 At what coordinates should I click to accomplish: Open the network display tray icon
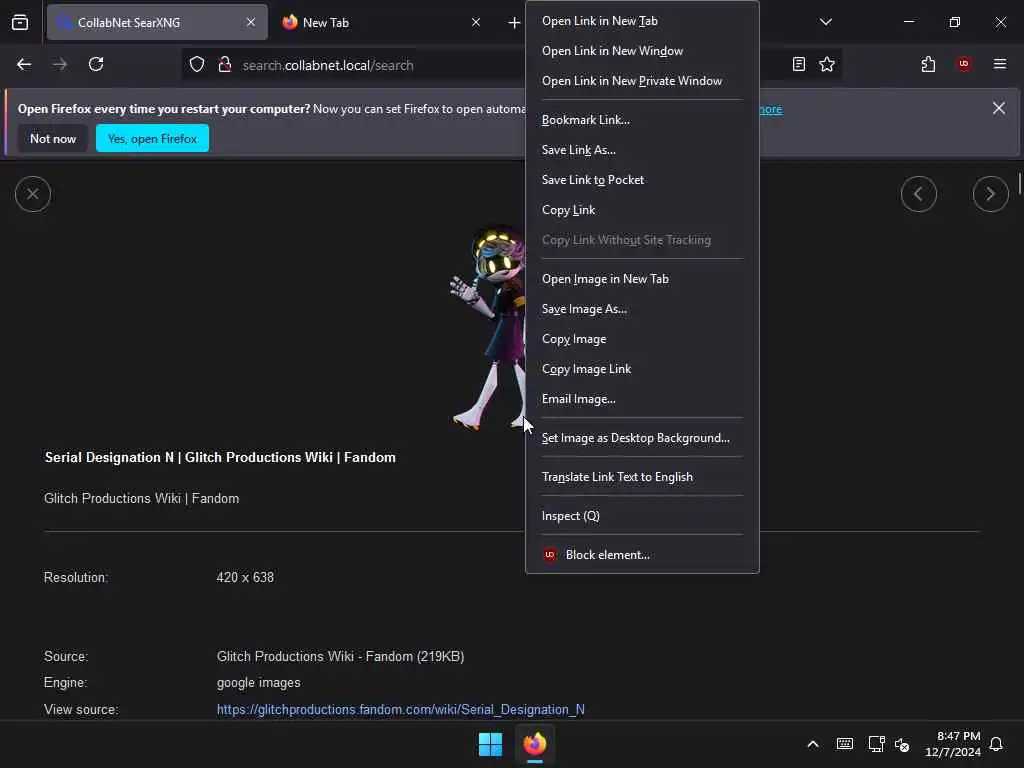(876, 744)
